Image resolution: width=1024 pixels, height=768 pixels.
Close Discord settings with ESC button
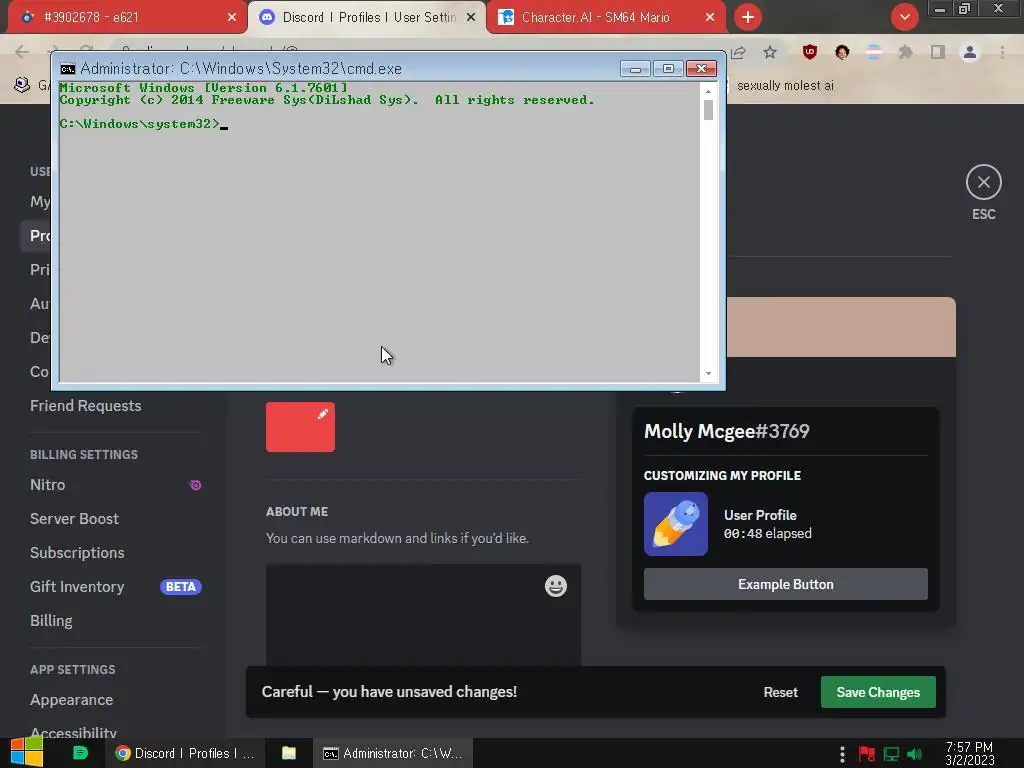point(984,182)
